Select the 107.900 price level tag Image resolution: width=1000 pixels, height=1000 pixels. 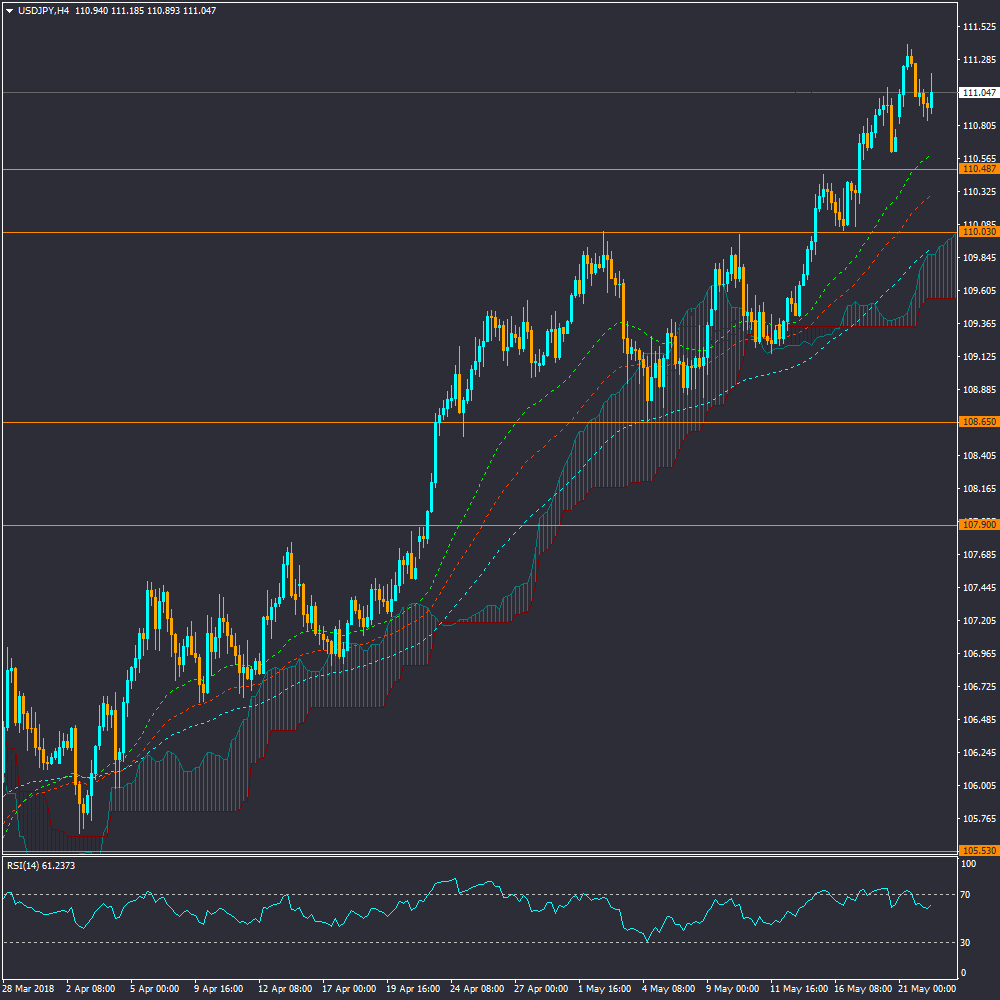coord(978,525)
